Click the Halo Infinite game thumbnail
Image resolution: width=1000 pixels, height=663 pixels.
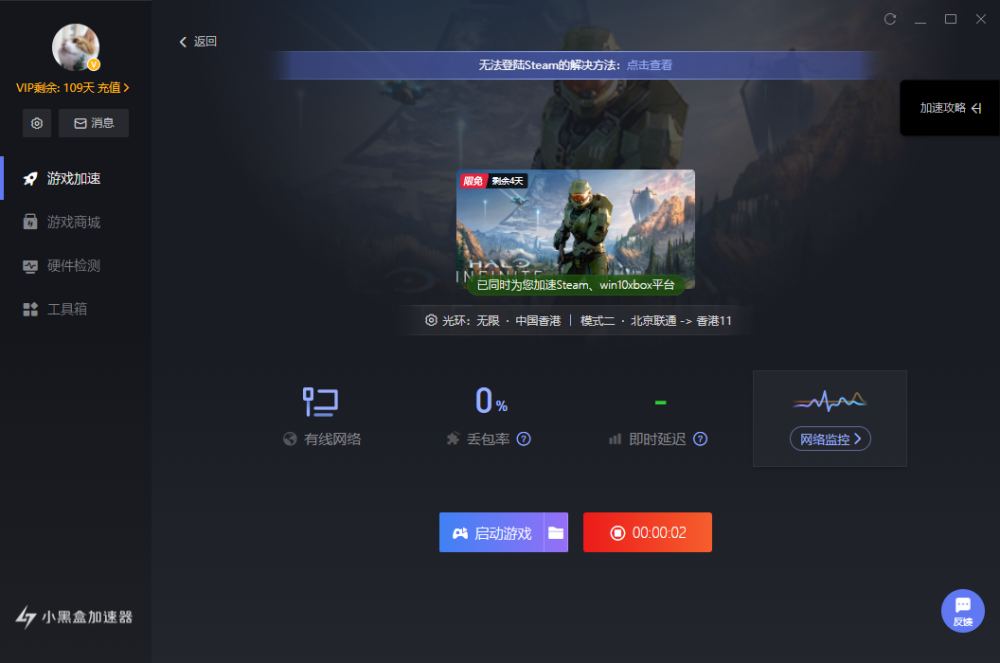(575, 230)
